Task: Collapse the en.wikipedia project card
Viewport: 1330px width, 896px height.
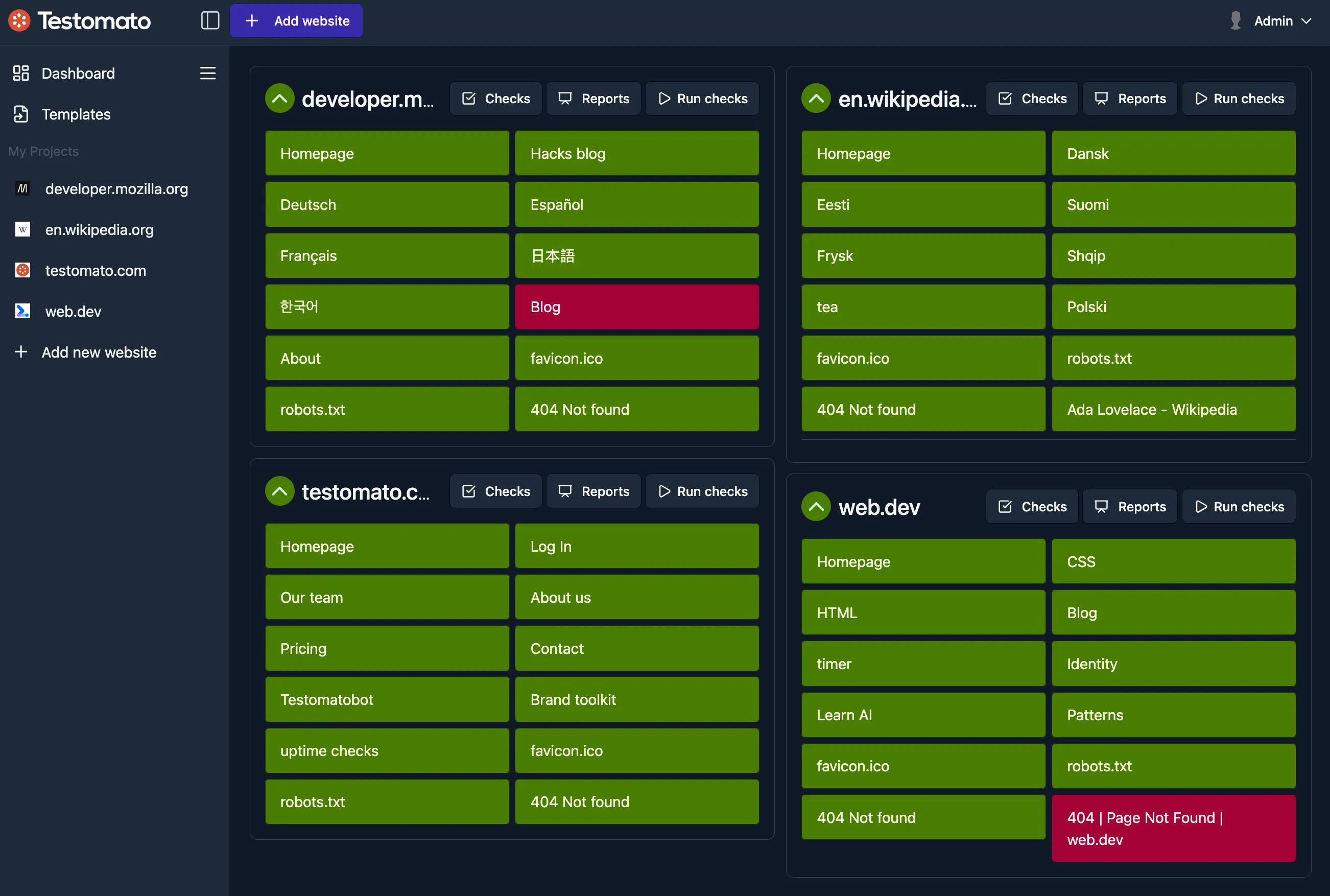Action: pyautogui.click(x=815, y=98)
